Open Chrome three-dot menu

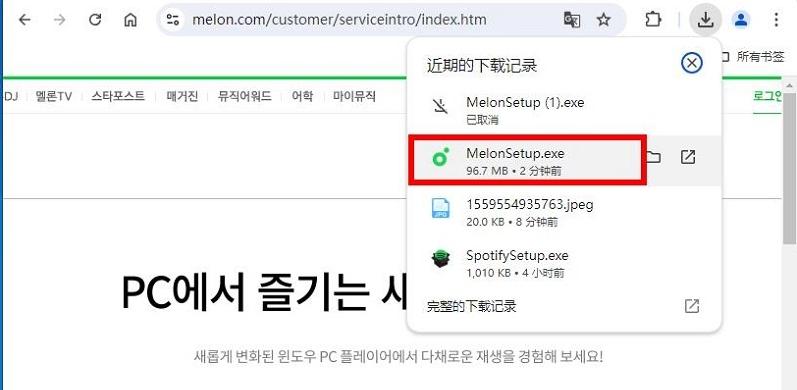tap(776, 20)
